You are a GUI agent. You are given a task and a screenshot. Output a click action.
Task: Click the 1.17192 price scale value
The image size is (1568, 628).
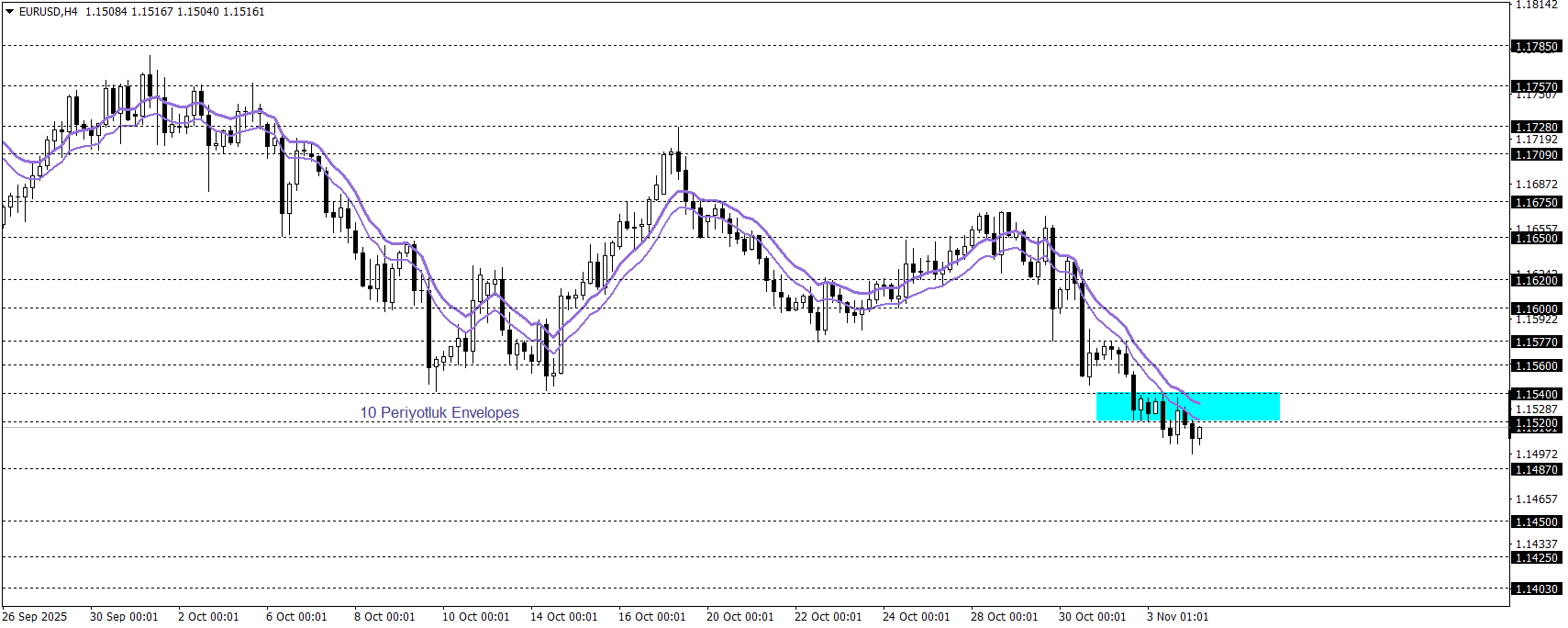(1536, 140)
